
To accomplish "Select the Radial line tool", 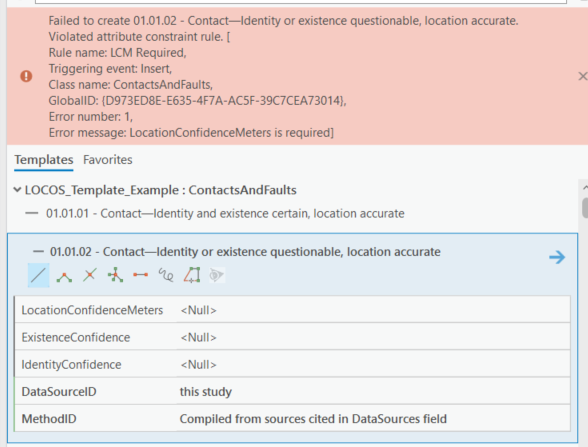I will [x=115, y=275].
